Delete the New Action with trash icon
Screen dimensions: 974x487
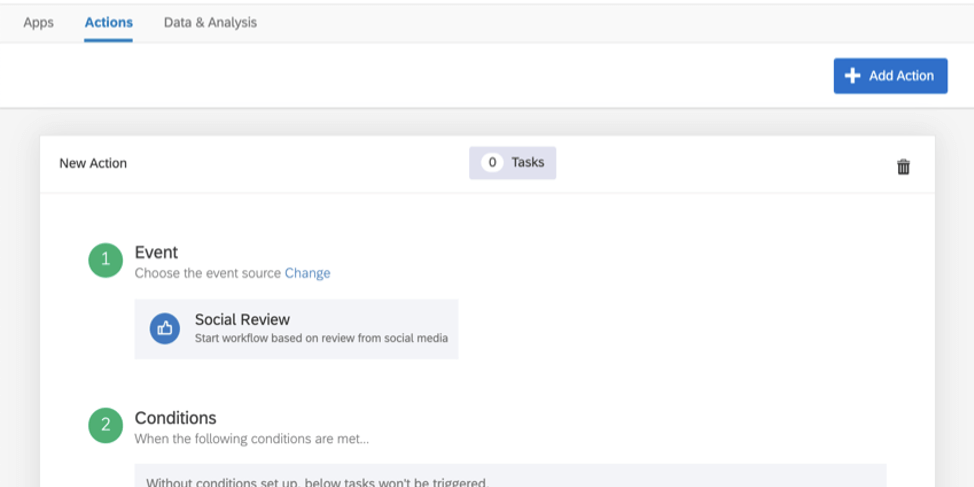tap(903, 167)
